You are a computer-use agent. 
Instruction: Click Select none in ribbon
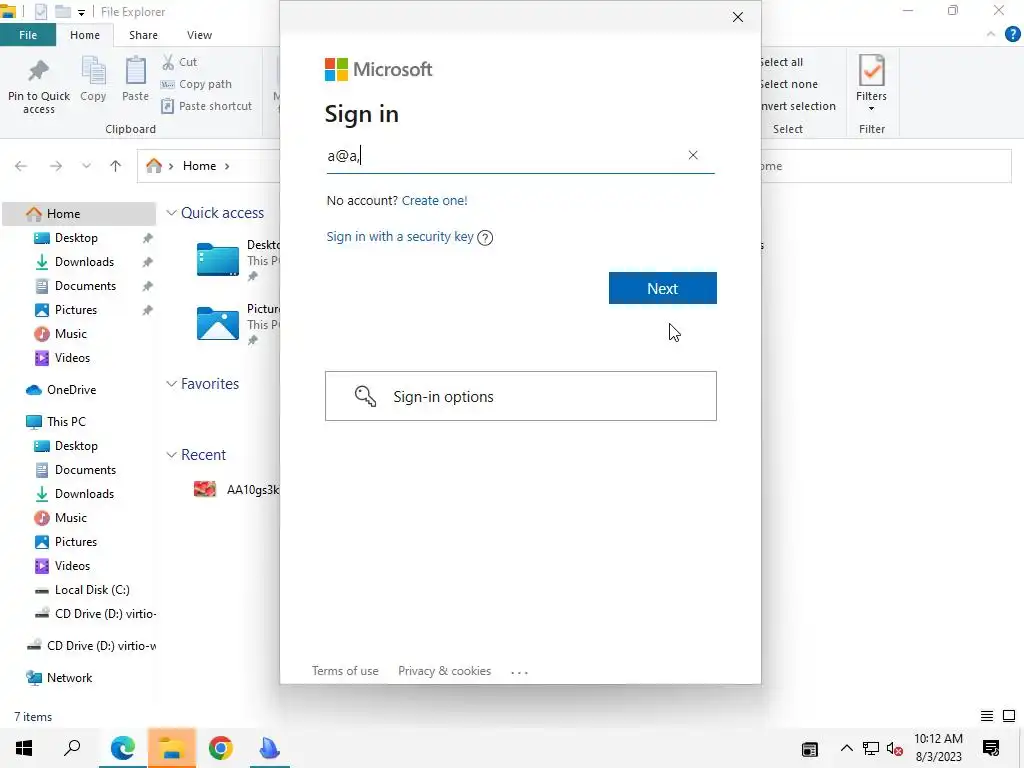[x=788, y=84]
